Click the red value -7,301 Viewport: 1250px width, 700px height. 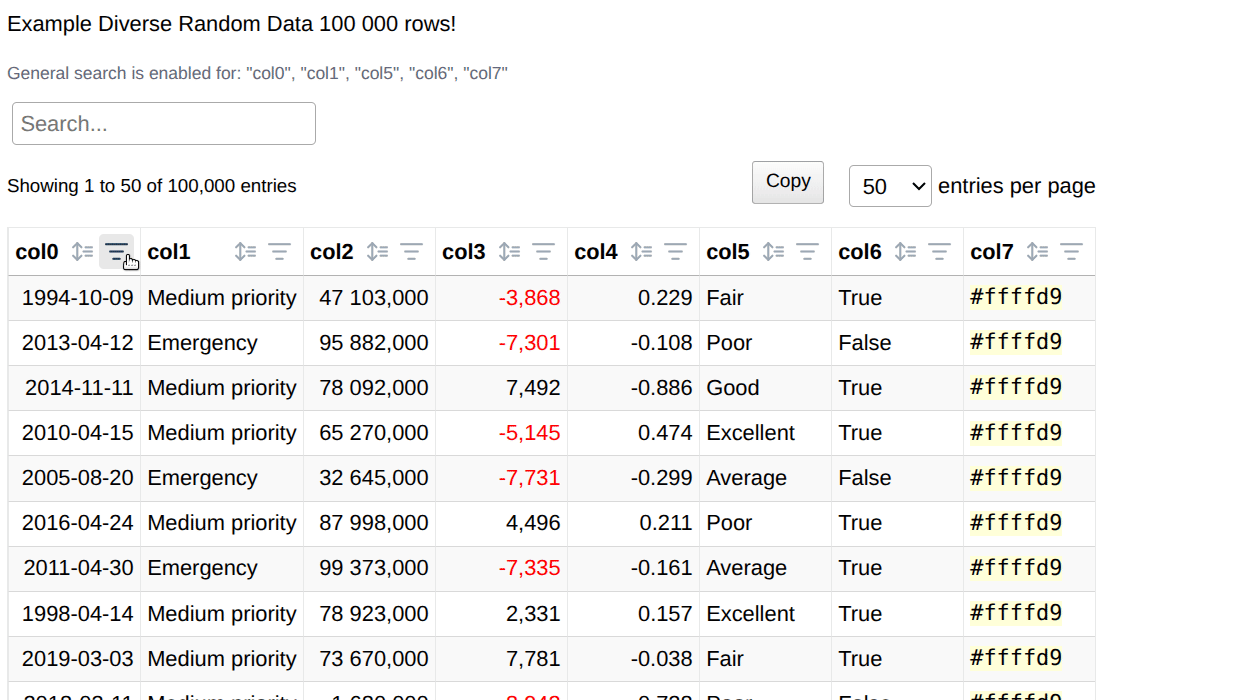(x=529, y=342)
